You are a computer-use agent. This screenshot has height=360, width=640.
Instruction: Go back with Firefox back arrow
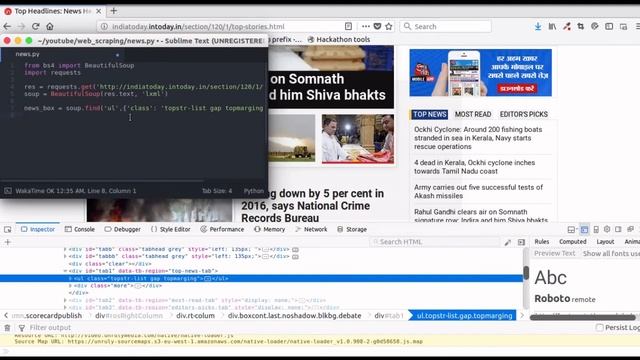(x=7, y=27)
